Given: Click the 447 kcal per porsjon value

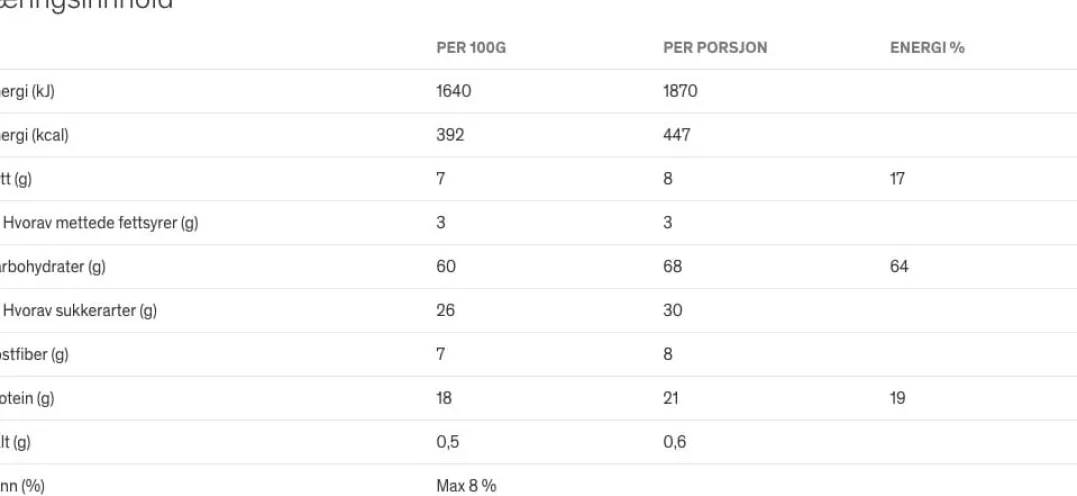Looking at the screenshot, I should tap(677, 135).
